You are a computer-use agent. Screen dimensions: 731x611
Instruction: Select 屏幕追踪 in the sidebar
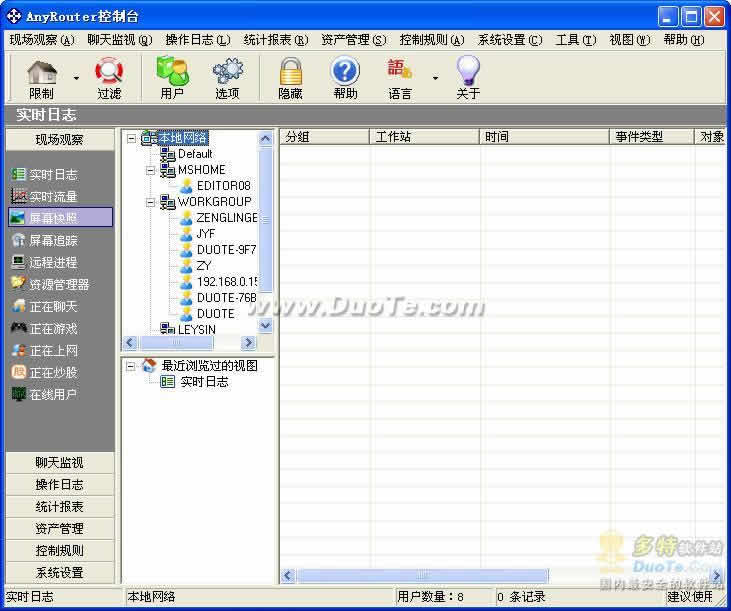[45, 240]
